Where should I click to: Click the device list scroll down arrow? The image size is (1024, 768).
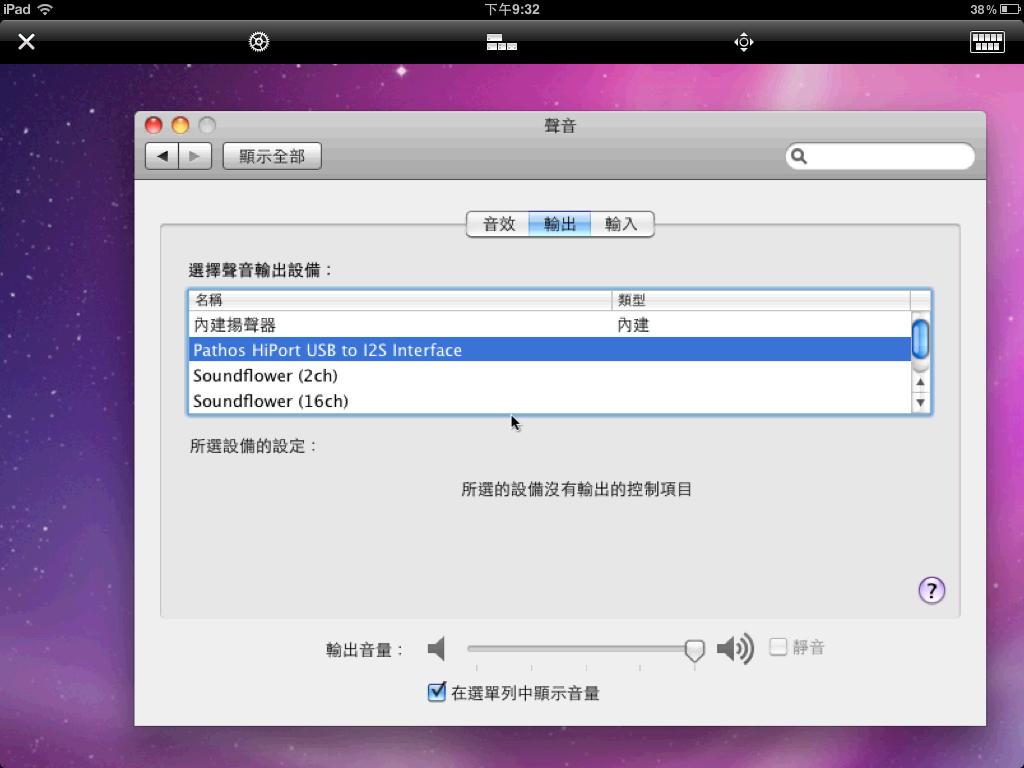(920, 402)
